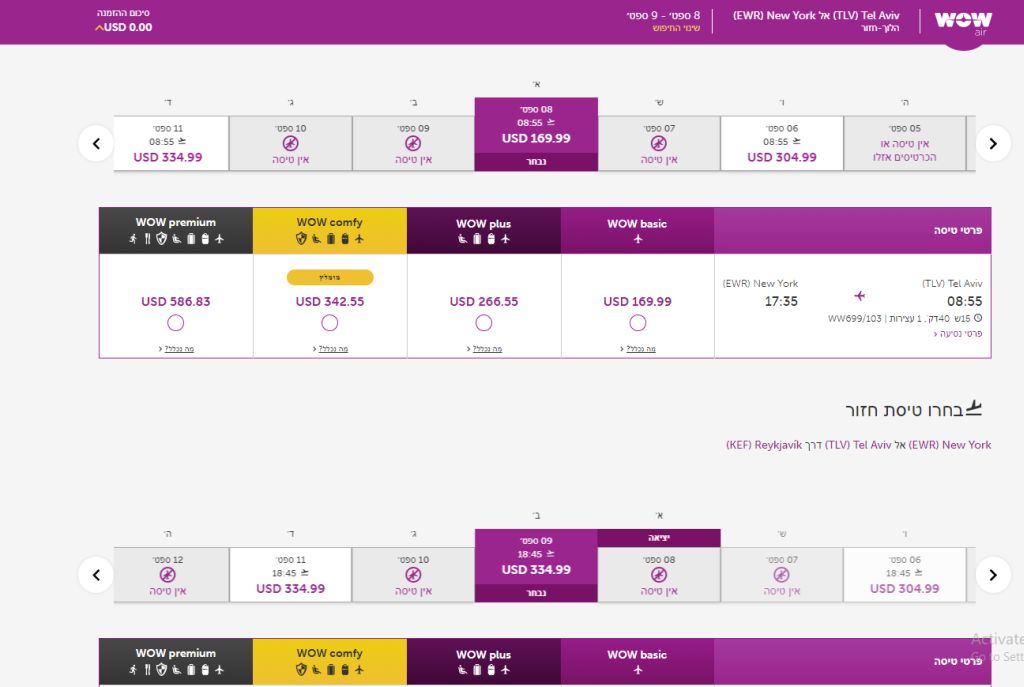This screenshot has width=1024, height=687.
Task: Click the WOW air logo
Action: (x=963, y=24)
